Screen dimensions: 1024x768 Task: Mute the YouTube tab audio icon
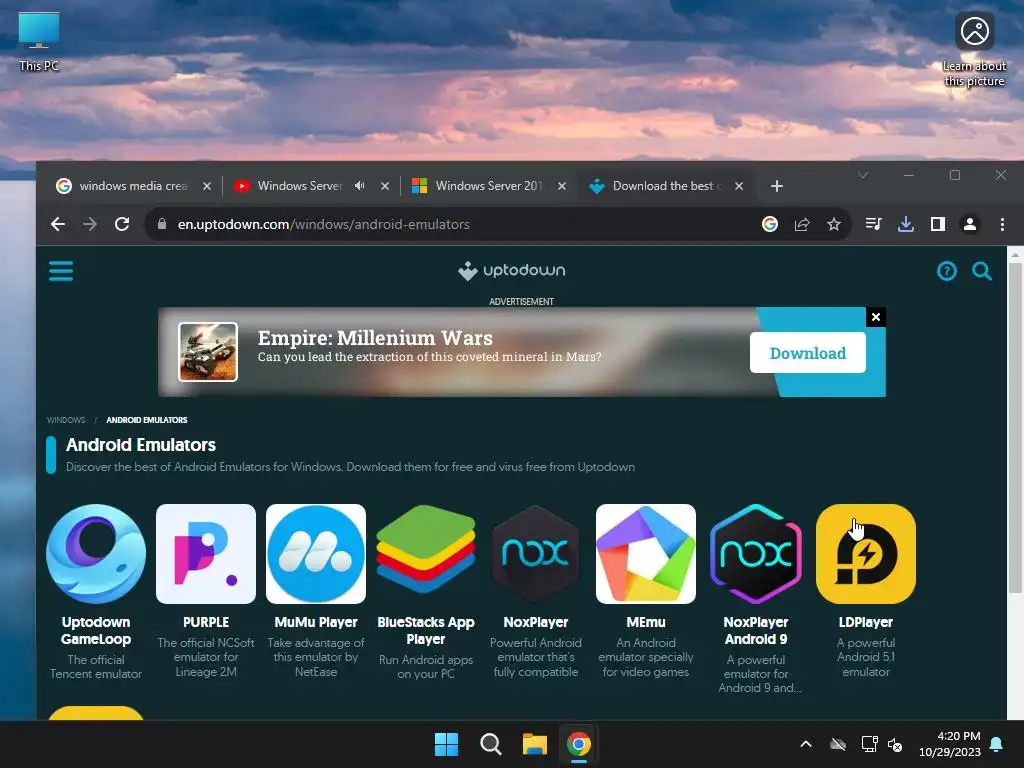pos(359,186)
